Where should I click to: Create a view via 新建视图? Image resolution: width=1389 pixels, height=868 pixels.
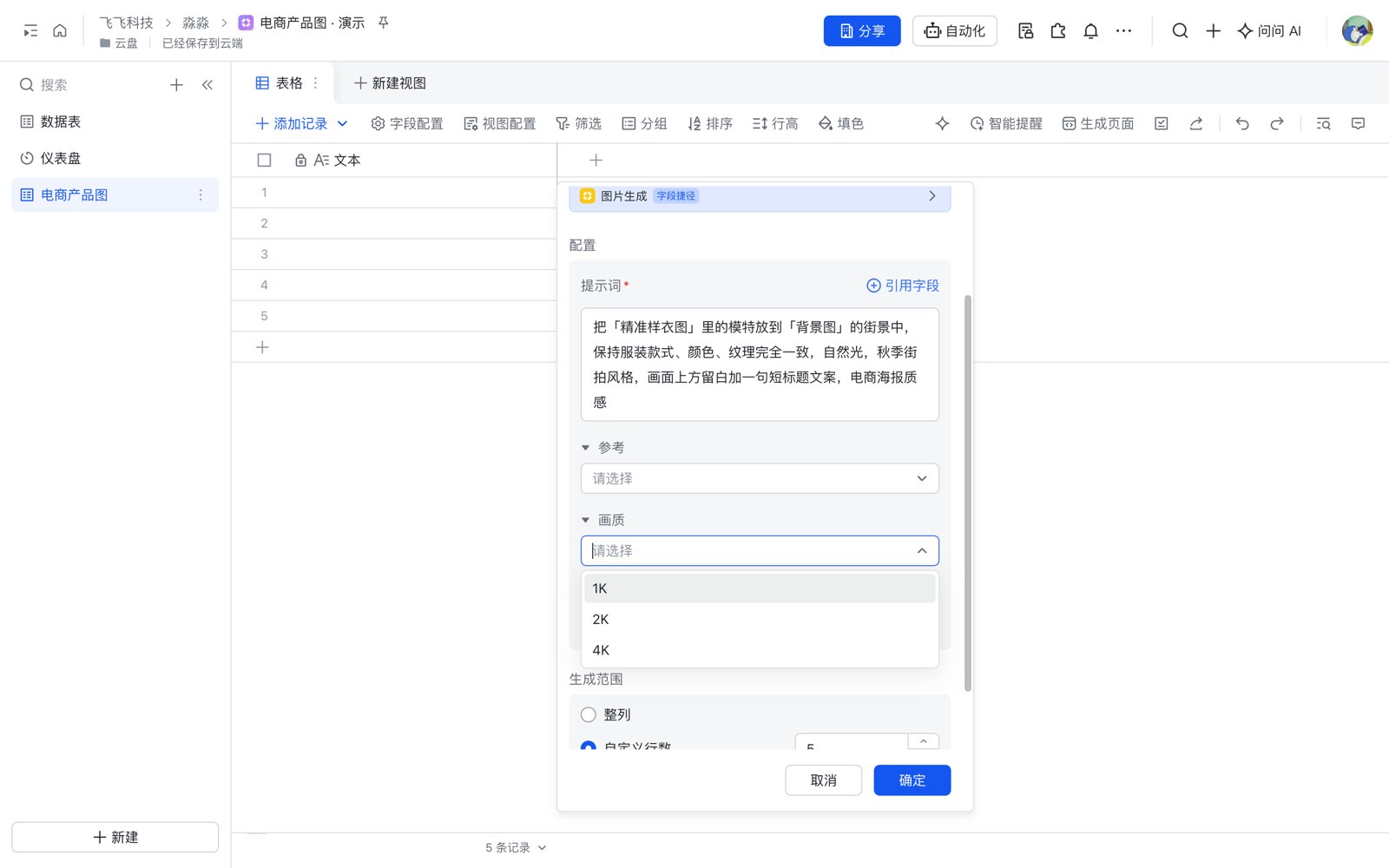click(390, 83)
